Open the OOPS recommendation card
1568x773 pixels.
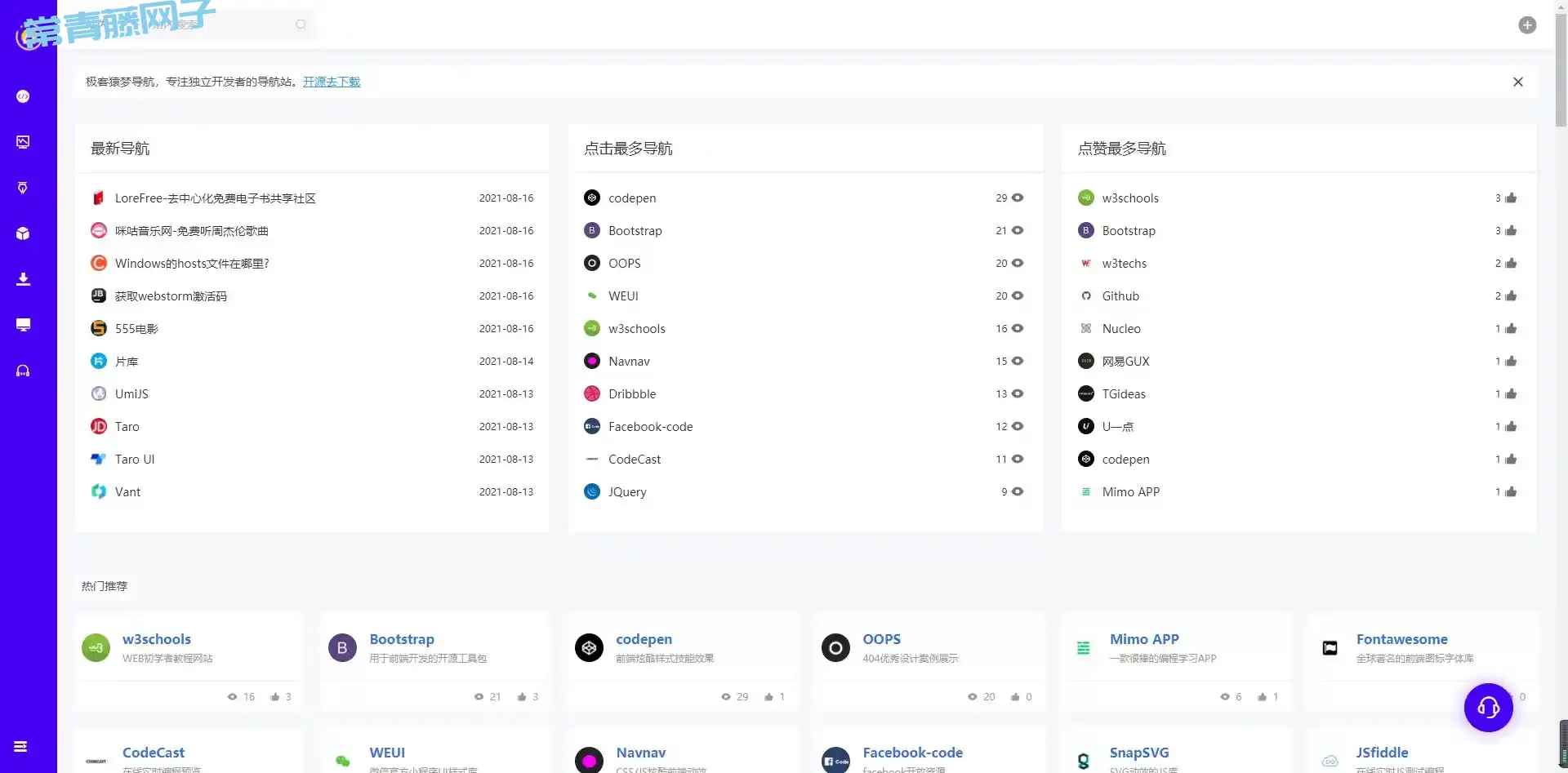(881, 639)
